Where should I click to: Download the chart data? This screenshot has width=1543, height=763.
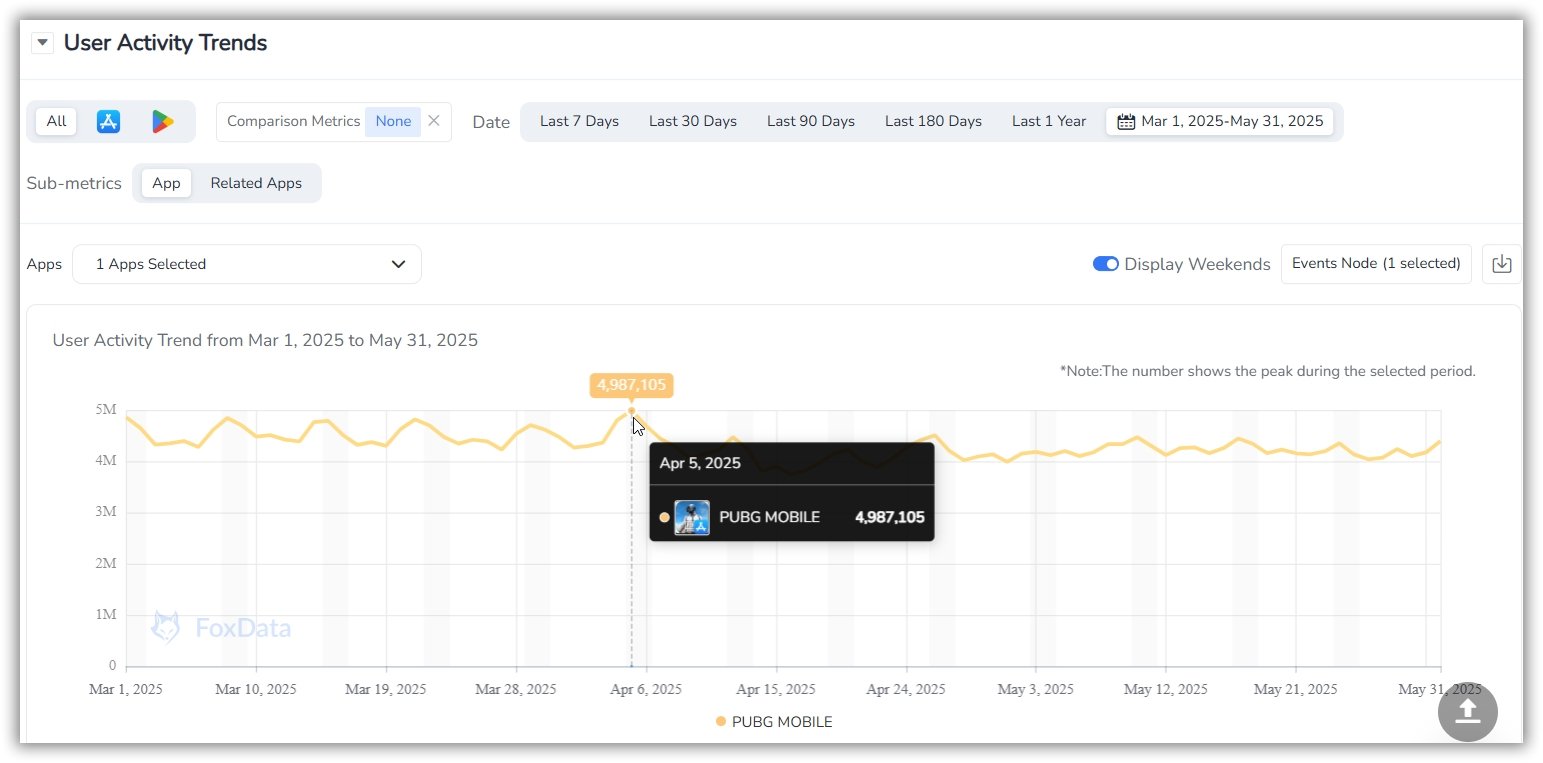(x=1501, y=264)
